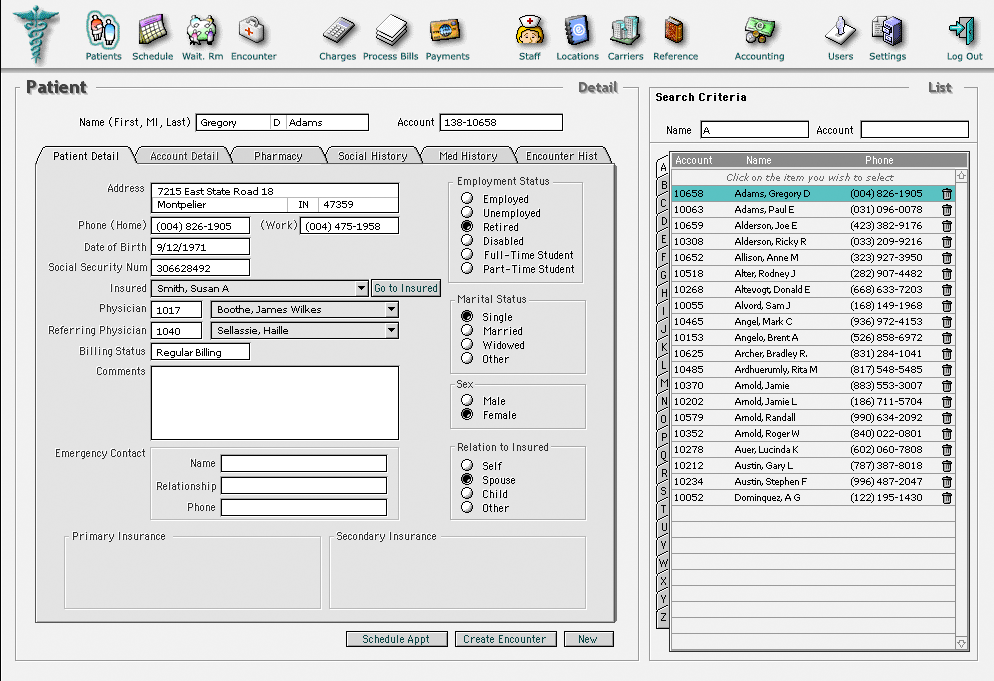Screen dimensions: 994x681
Task: Select the Austin, Gary L row
Action: [x=813, y=465]
